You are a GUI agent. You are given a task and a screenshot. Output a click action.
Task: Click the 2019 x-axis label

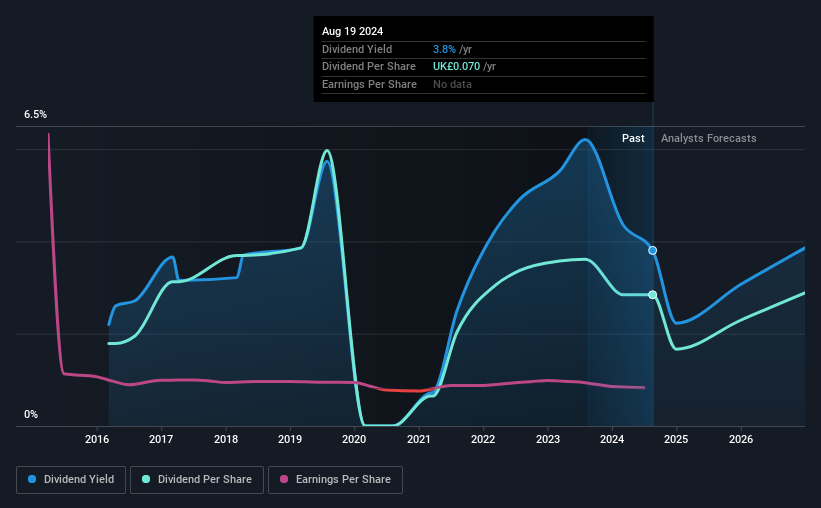(x=290, y=439)
